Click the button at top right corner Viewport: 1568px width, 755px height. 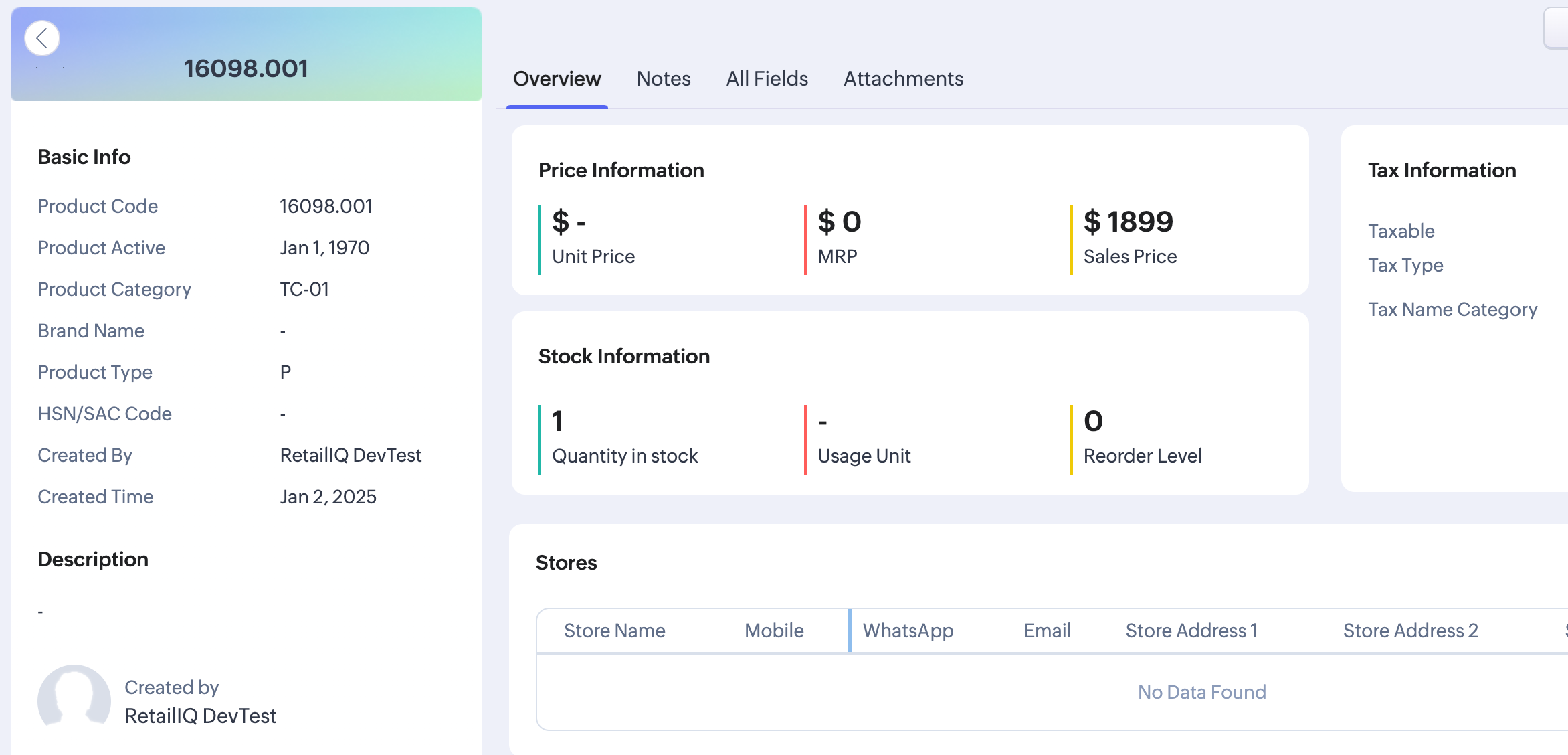point(1556,28)
